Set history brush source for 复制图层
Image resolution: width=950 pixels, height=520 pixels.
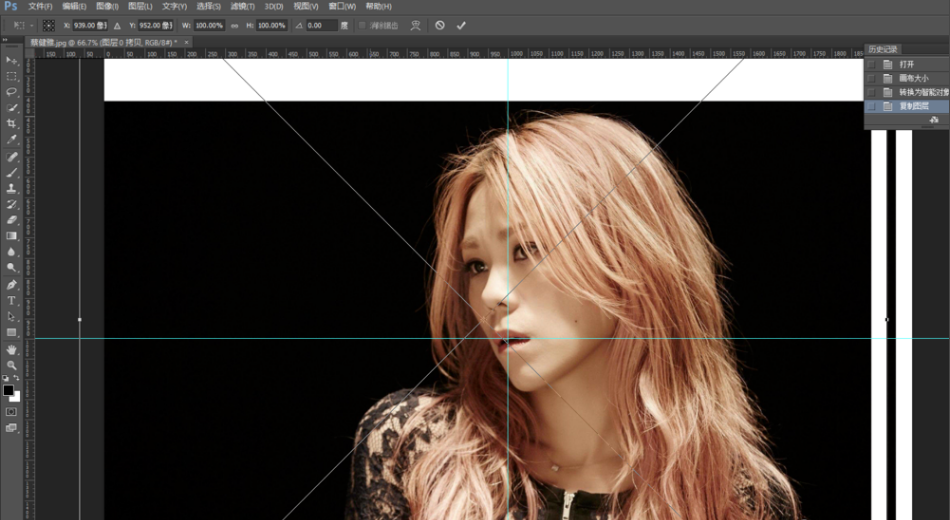pos(871,106)
